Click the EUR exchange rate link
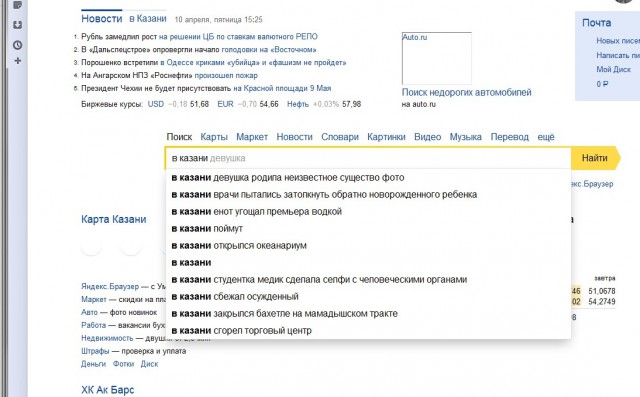The width and height of the screenshot is (640, 397). [225, 104]
